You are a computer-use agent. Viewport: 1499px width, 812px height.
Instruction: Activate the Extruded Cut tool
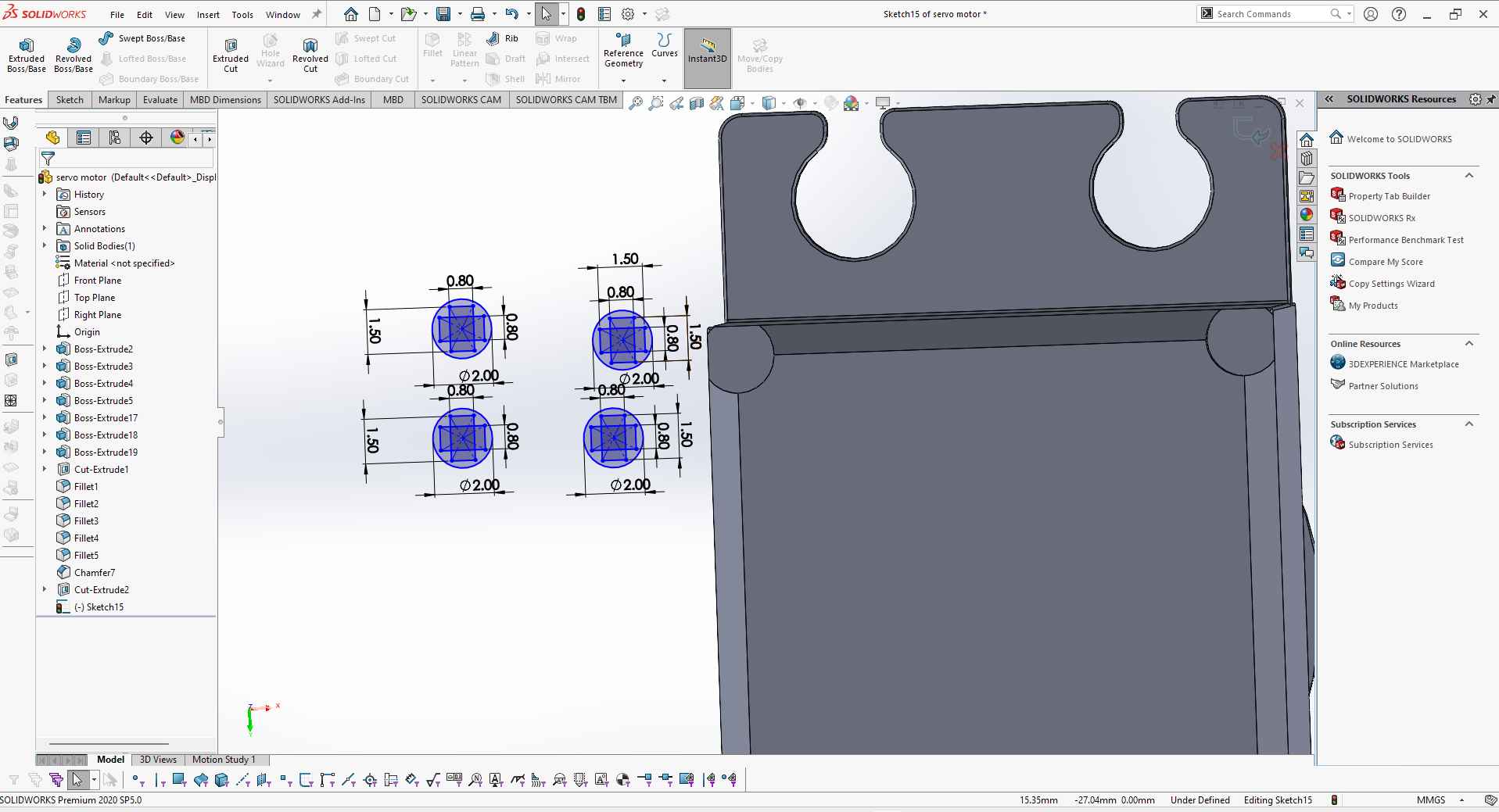tap(231, 55)
